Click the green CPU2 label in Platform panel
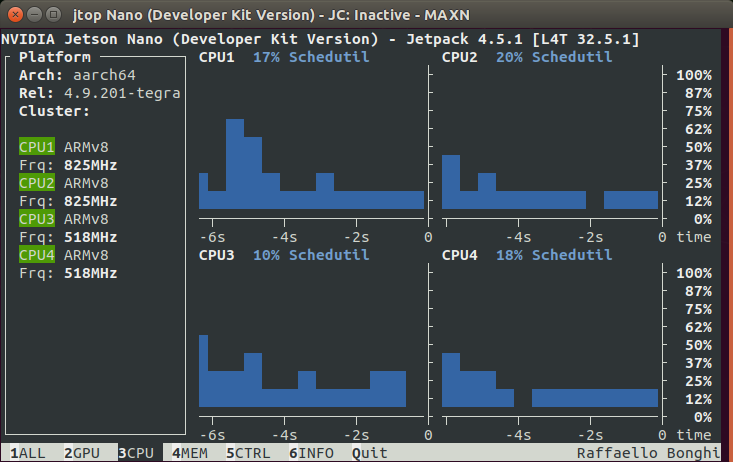The height and width of the screenshot is (462, 733). pos(37,183)
